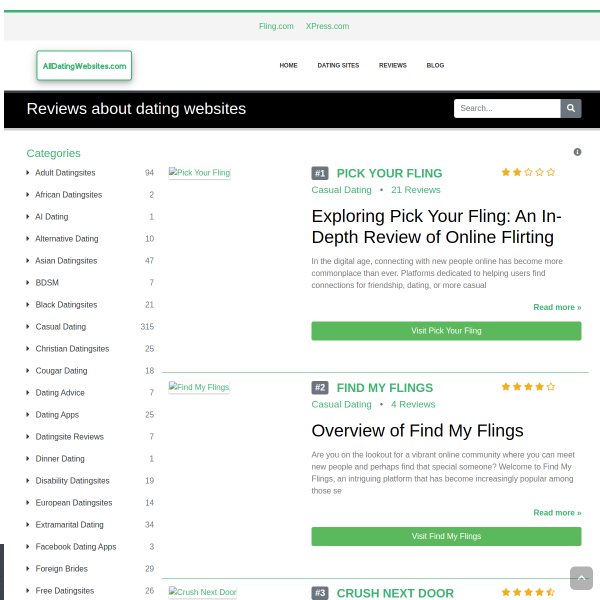Open the FIND MY FLINGS title link

[385, 388]
